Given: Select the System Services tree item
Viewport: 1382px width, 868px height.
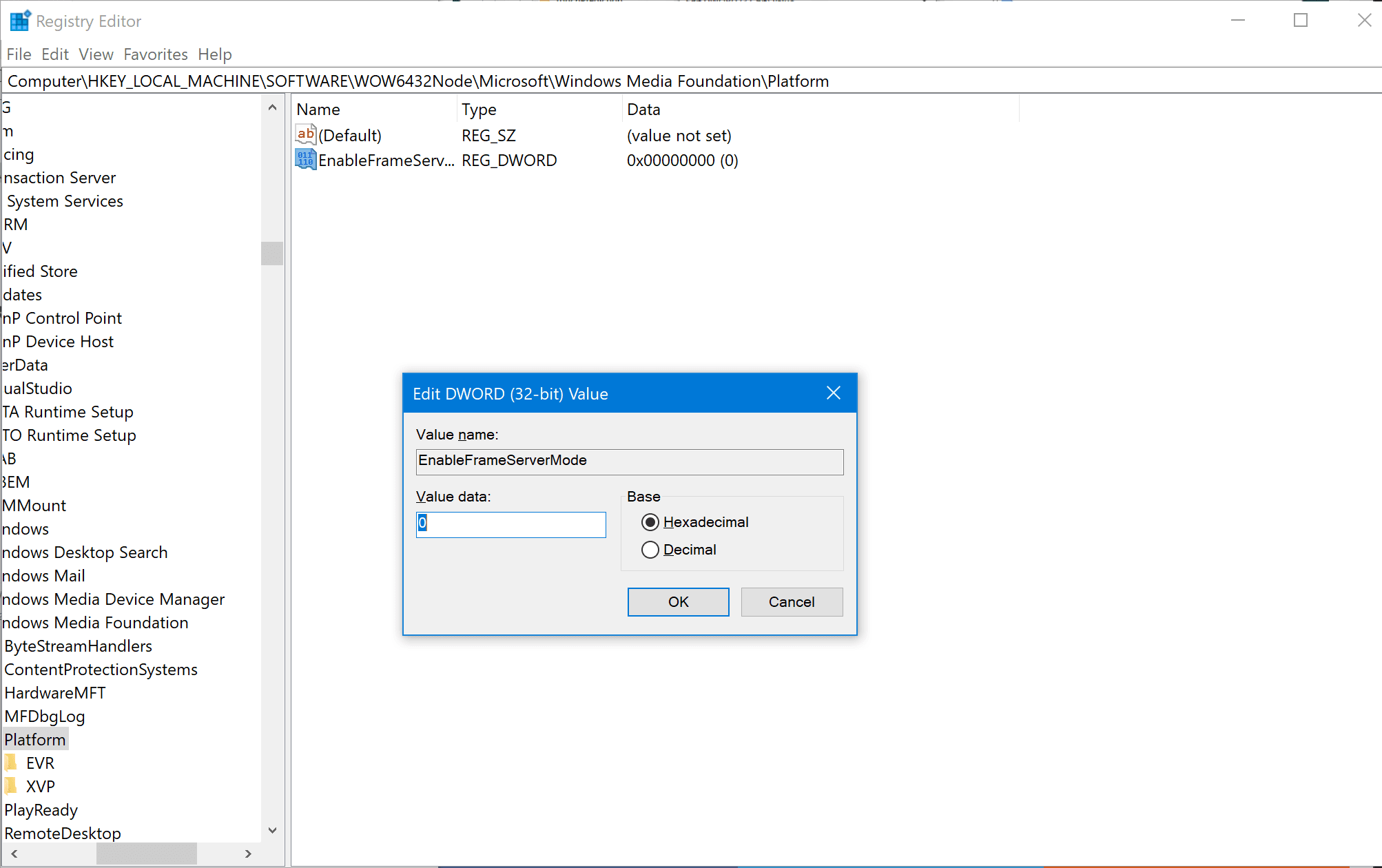Looking at the screenshot, I should pyautogui.click(x=65, y=200).
